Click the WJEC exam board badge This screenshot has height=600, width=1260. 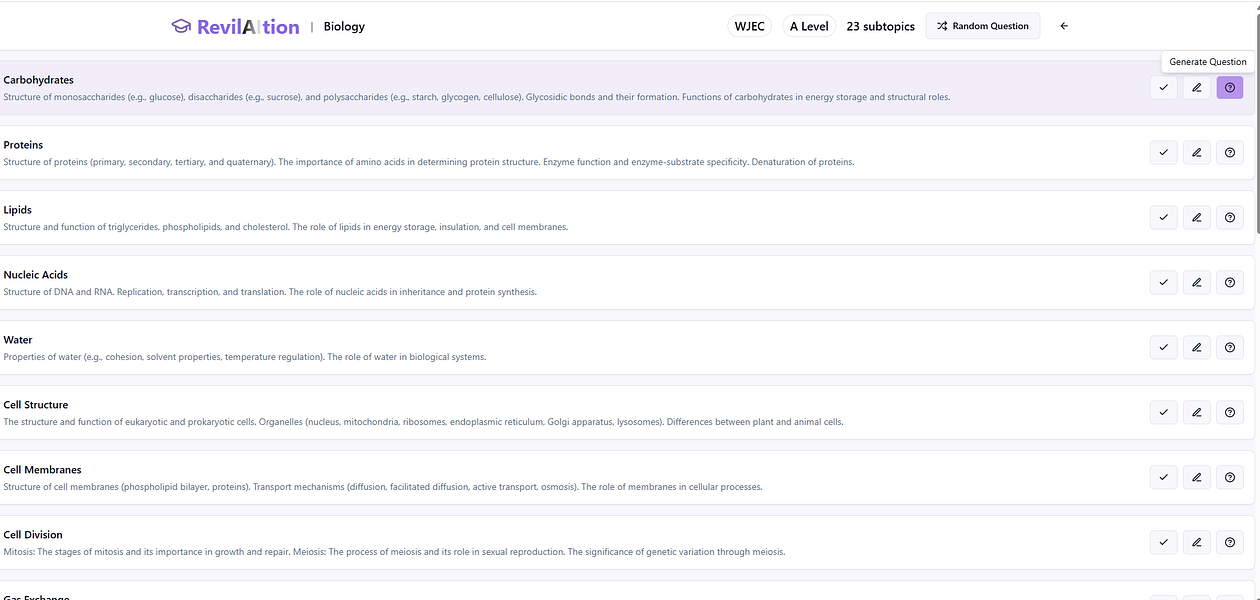(x=749, y=26)
